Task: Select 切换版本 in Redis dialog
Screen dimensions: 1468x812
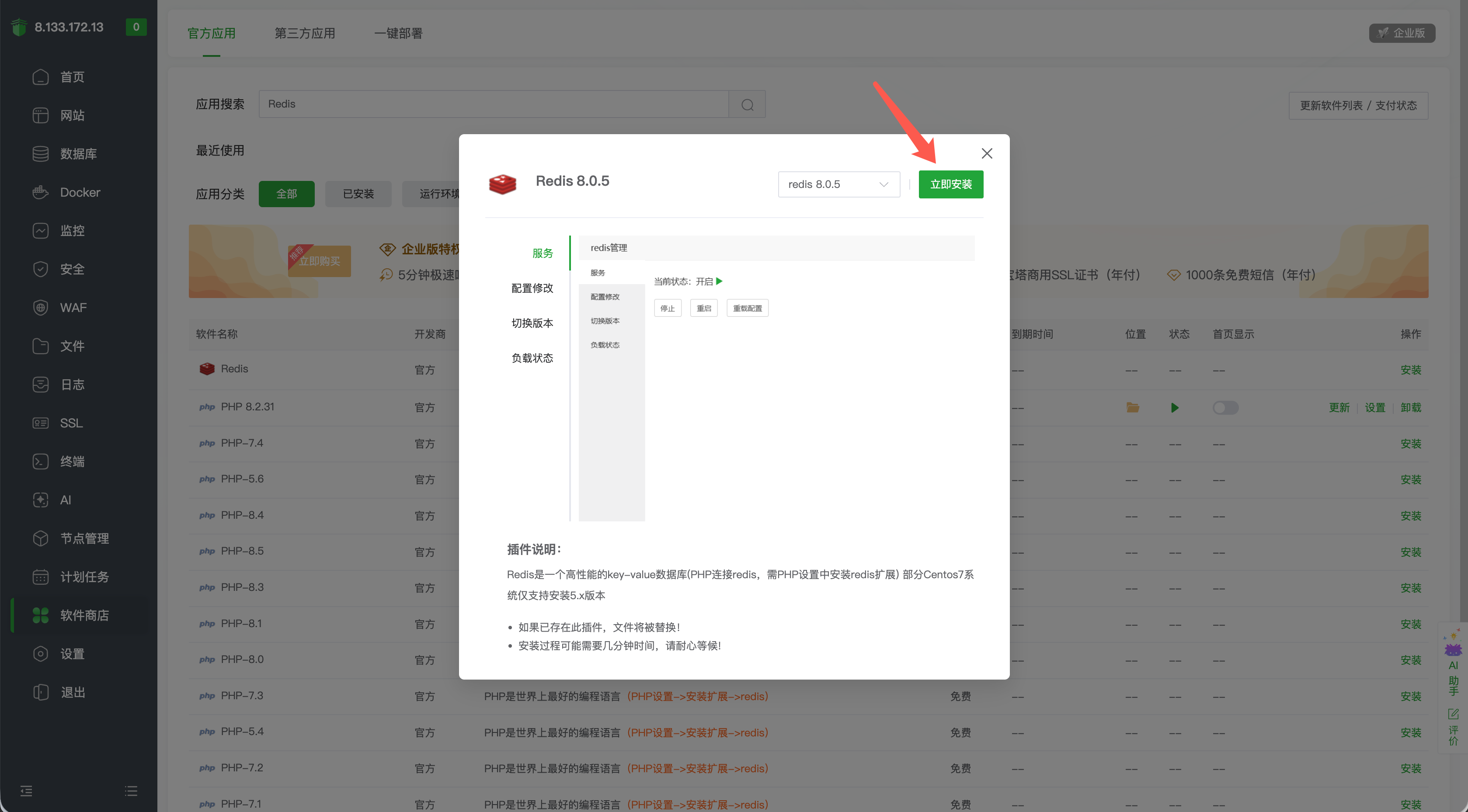Action: click(532, 323)
